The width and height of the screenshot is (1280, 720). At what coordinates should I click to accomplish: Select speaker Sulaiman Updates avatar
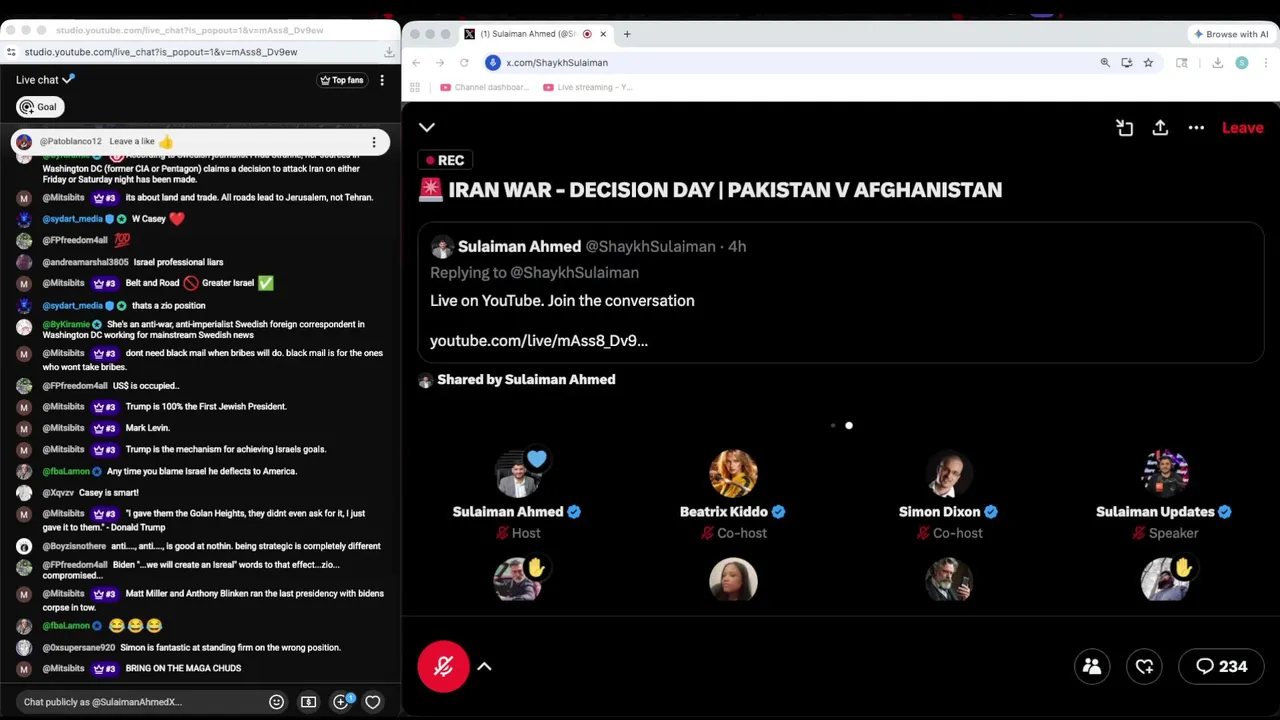click(1165, 473)
